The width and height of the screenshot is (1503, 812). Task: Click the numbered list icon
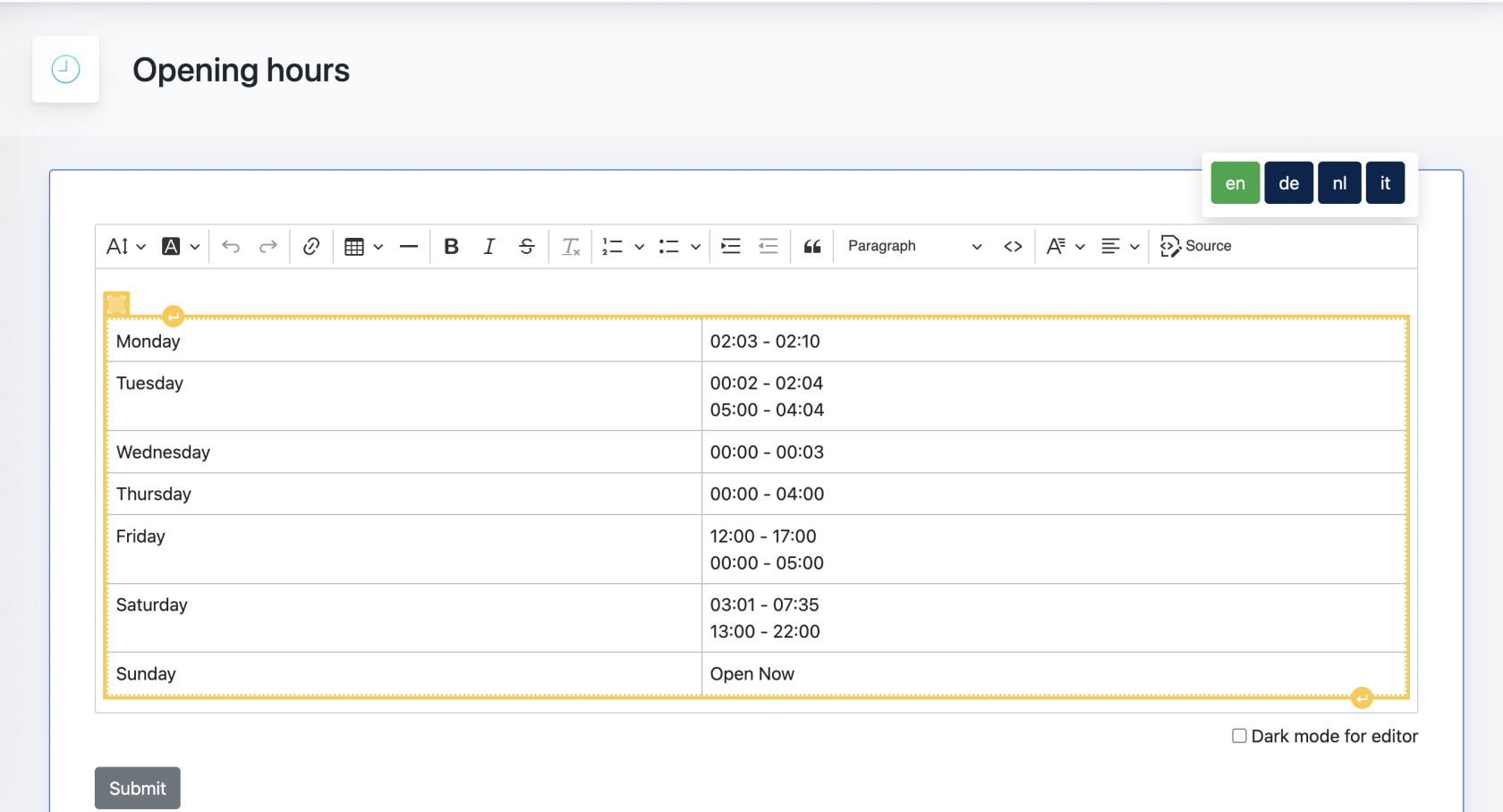tap(613, 246)
